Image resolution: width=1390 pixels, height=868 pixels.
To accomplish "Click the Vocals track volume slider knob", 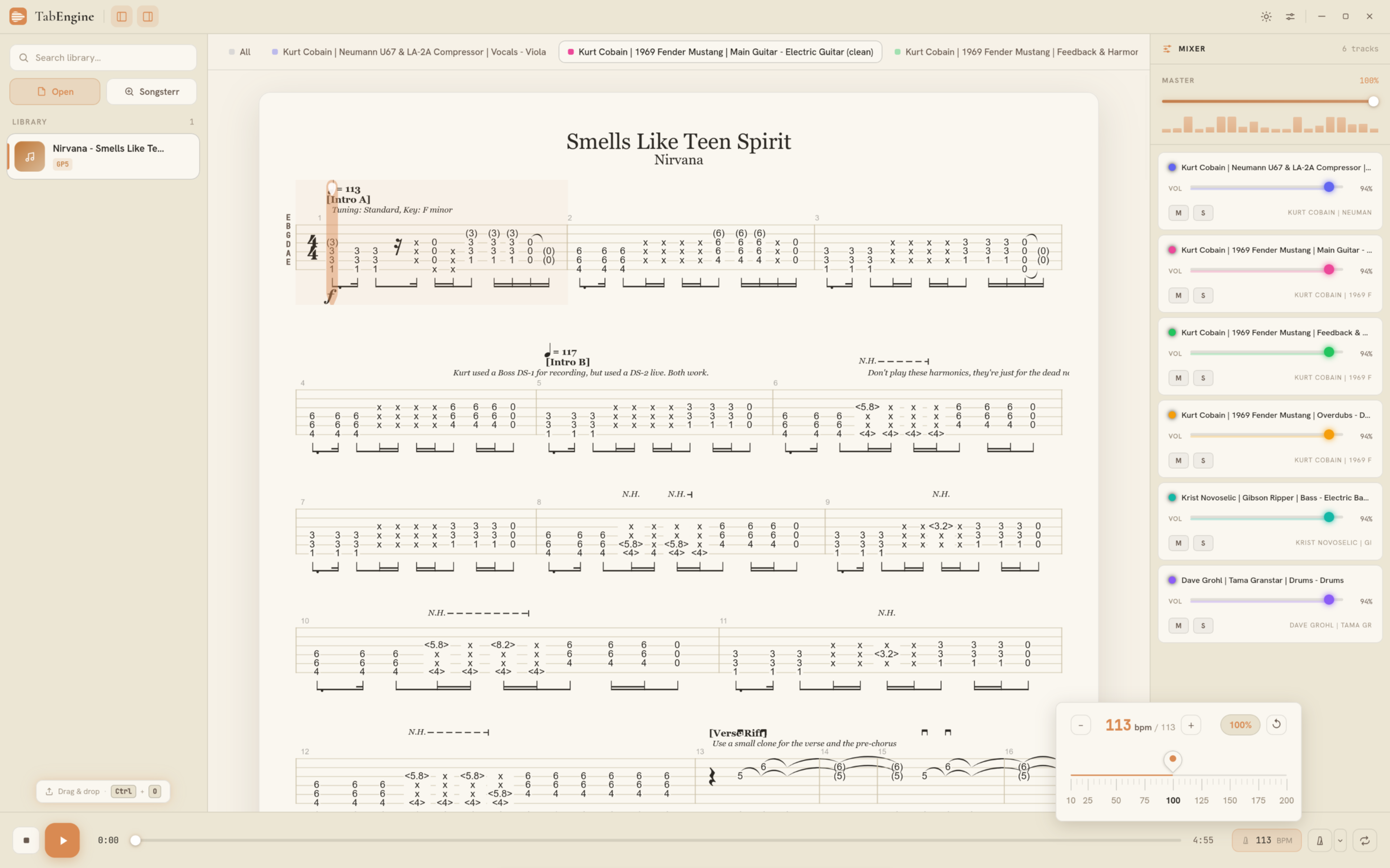I will pos(1329,187).
